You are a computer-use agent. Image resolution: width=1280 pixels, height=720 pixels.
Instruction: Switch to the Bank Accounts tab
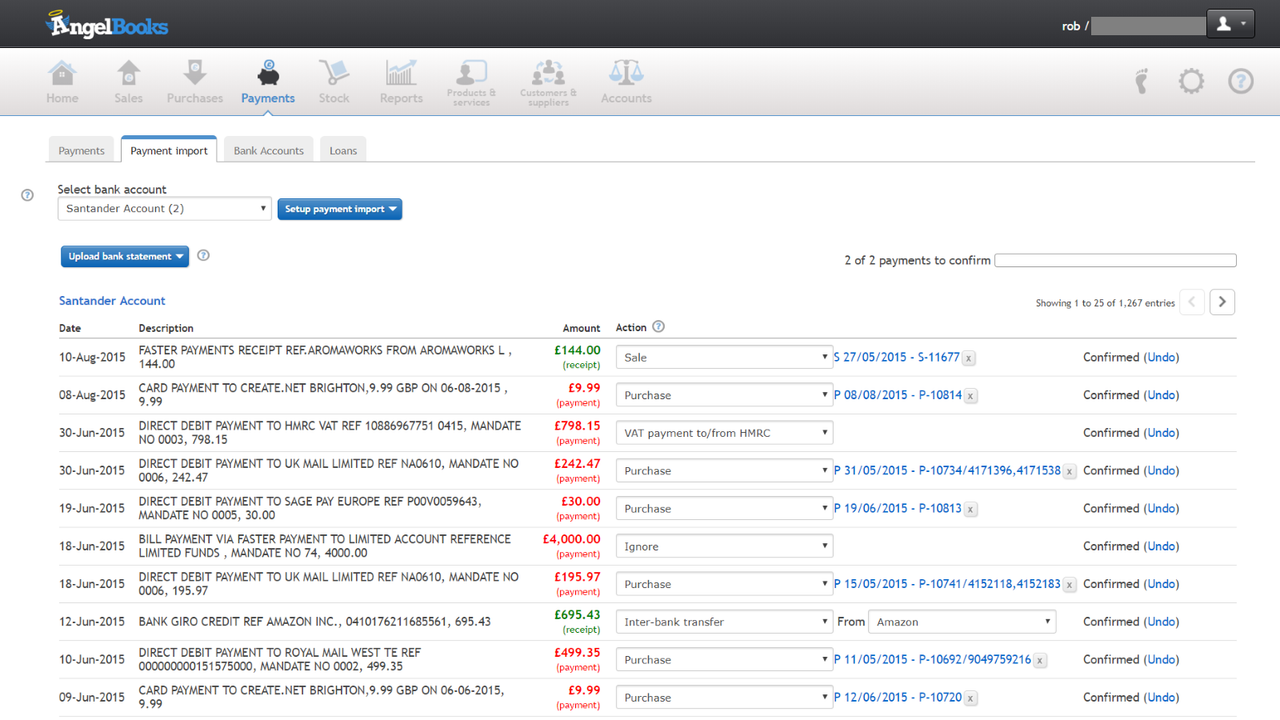[x=268, y=149]
